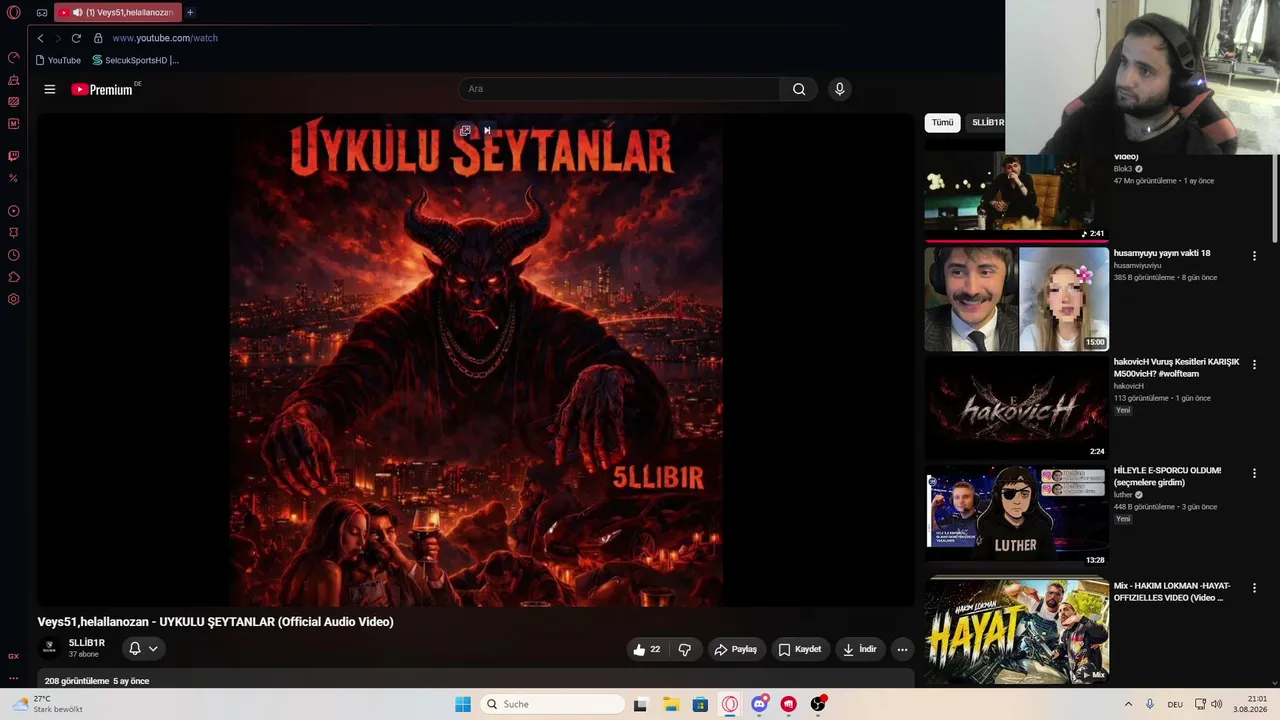Open Discord from the taskbar
Viewport: 1280px width, 720px height.
pos(760,704)
